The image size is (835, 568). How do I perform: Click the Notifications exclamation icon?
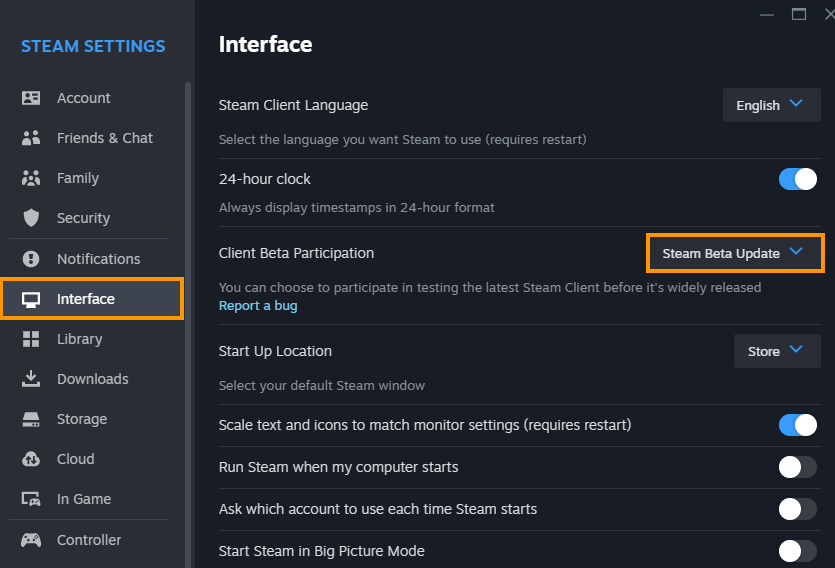(31, 259)
